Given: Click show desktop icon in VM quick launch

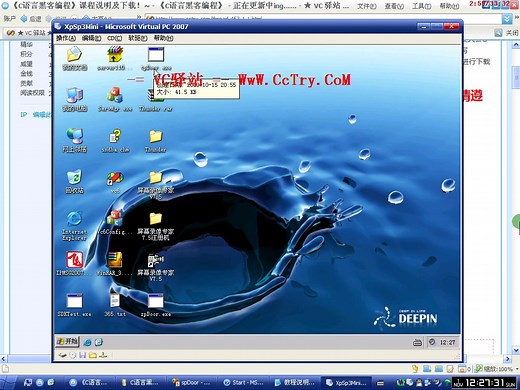Looking at the screenshot, I should click(x=99, y=342).
